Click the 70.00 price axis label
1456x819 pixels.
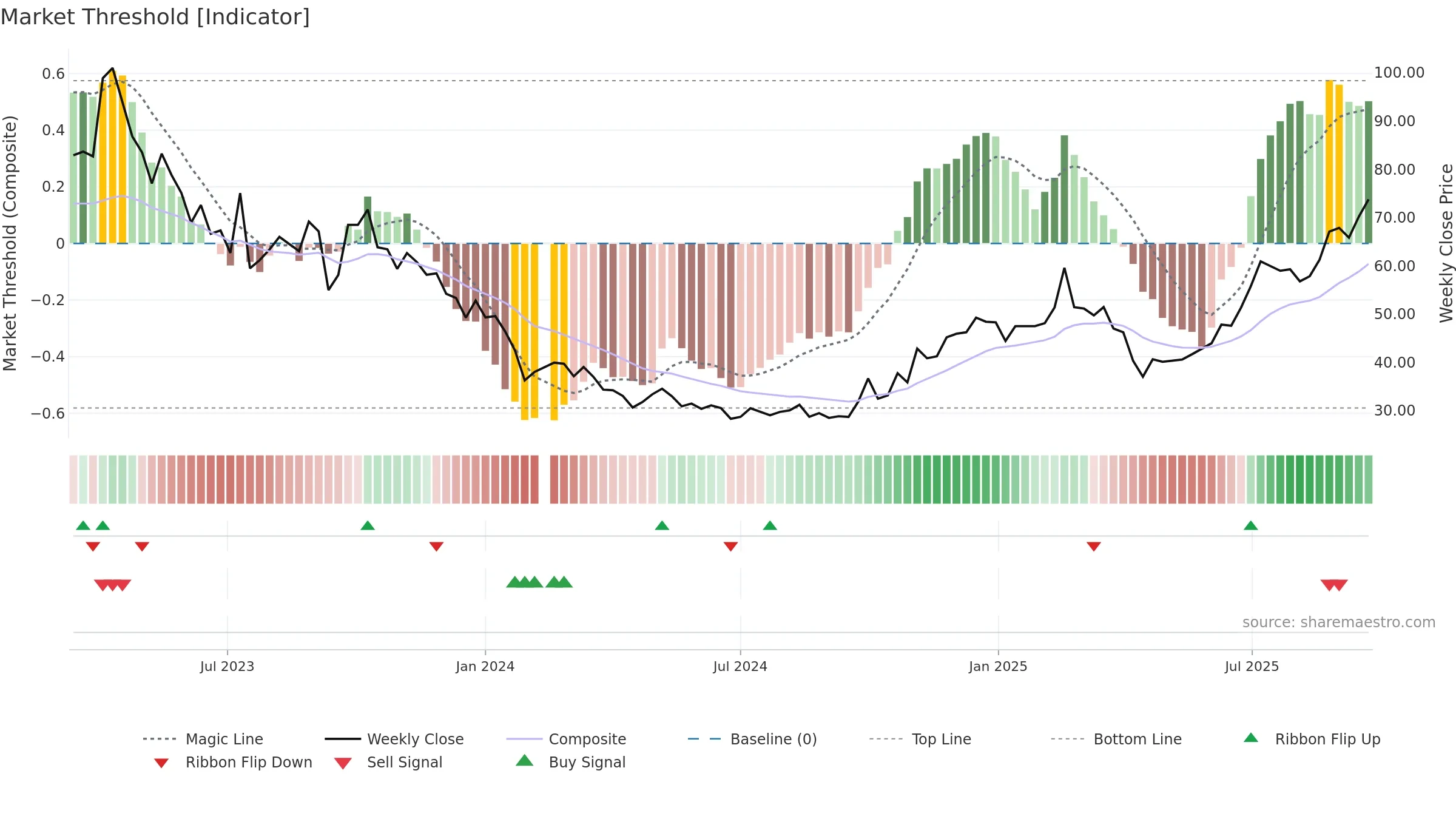tap(1395, 218)
